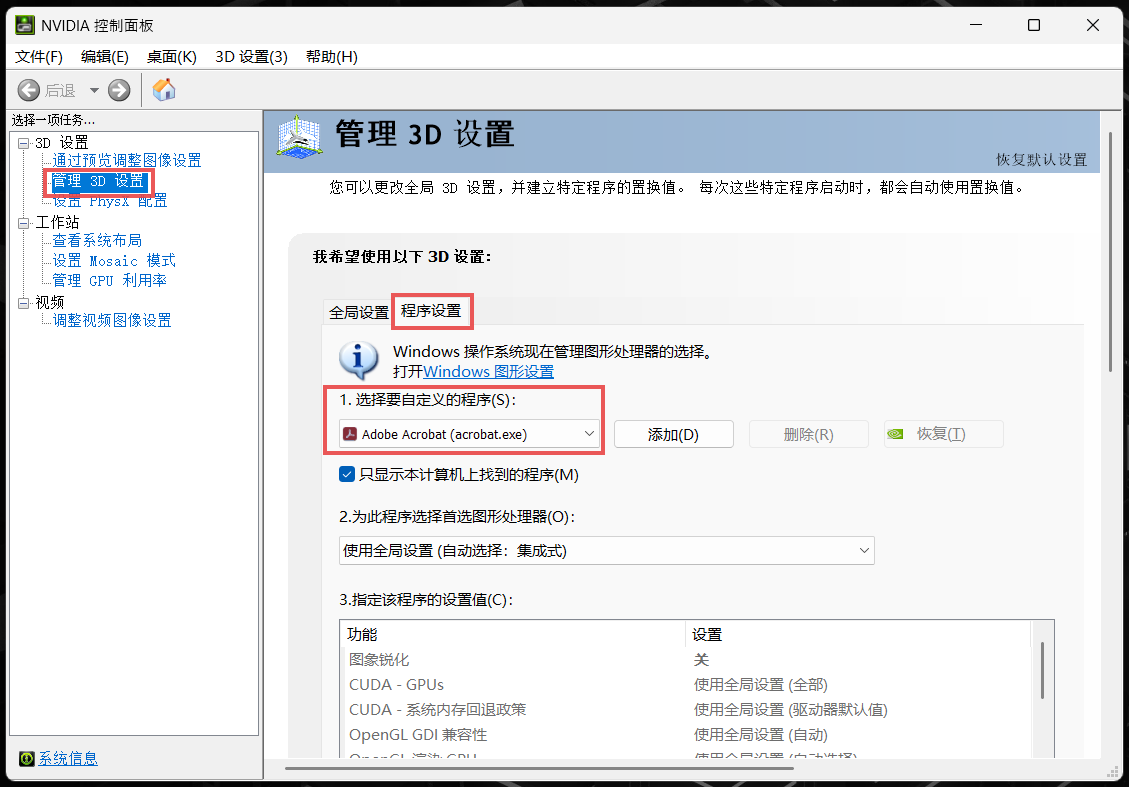Open the 编辑(E) menu
Screen dimensions: 1129x787
[x=104, y=56]
